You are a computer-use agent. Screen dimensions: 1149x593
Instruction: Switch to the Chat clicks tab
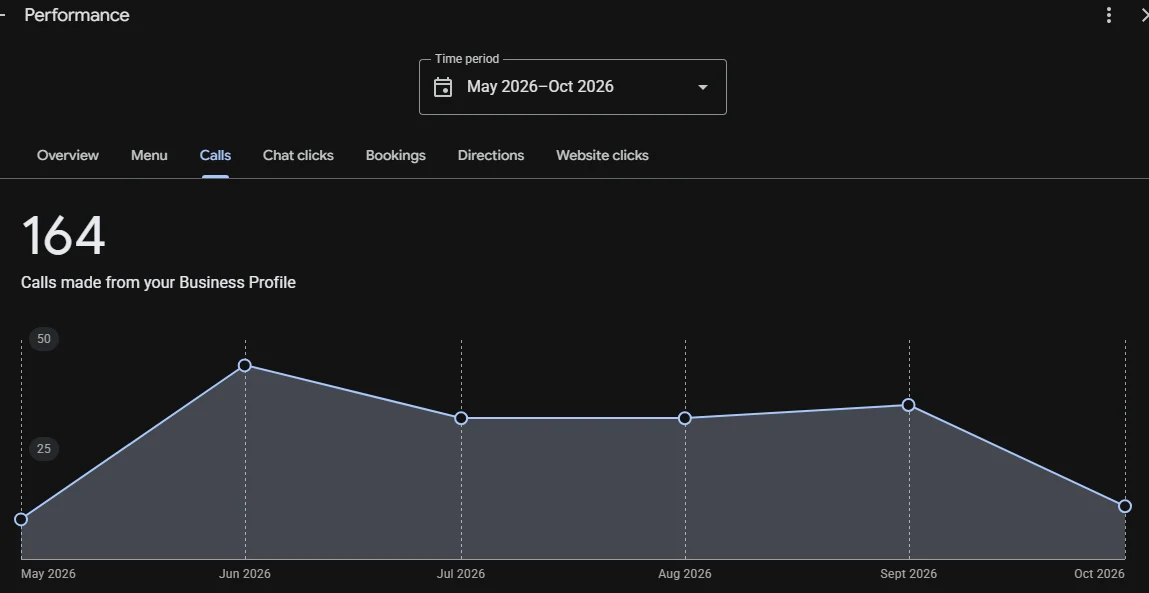click(298, 155)
